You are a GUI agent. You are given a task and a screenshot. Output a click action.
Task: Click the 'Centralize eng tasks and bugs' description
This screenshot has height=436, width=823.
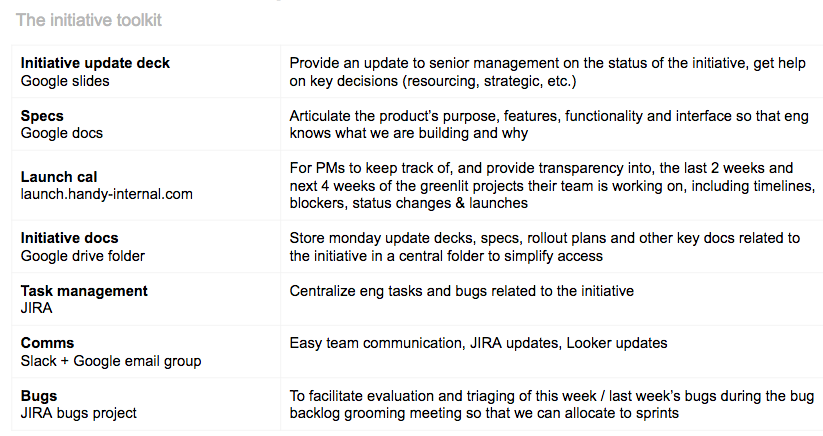(461, 291)
